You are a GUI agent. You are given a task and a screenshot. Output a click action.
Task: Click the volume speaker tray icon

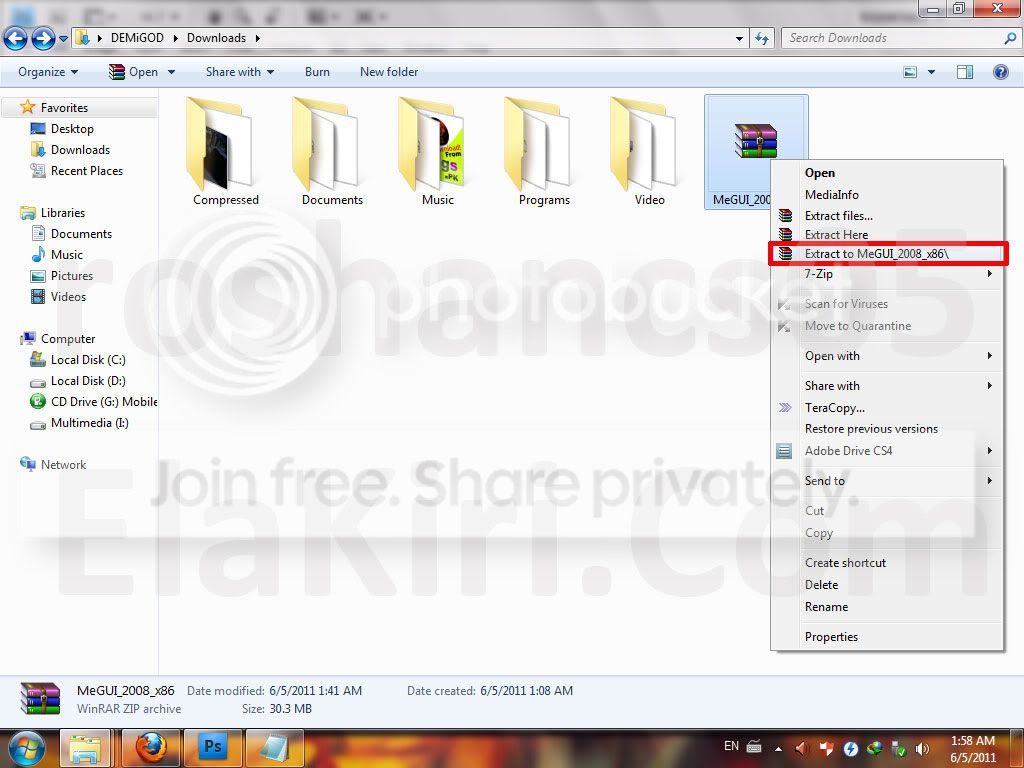coord(923,749)
